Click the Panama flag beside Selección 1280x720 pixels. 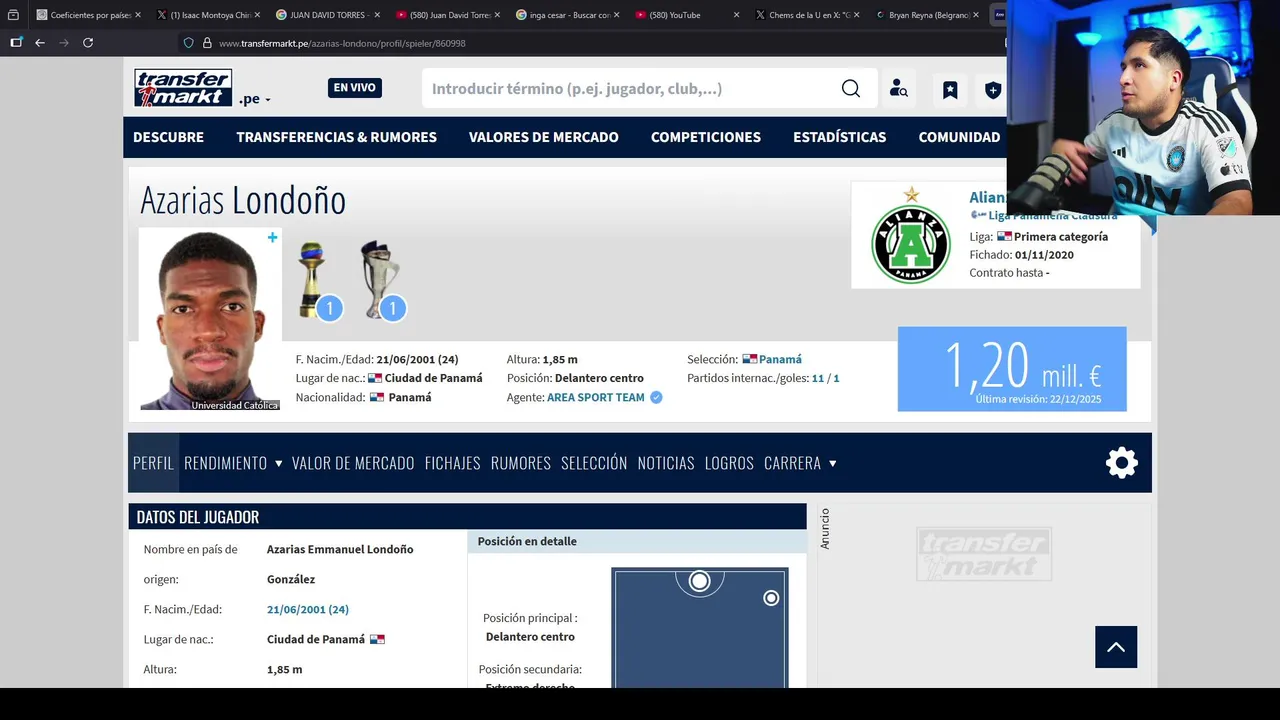click(749, 359)
